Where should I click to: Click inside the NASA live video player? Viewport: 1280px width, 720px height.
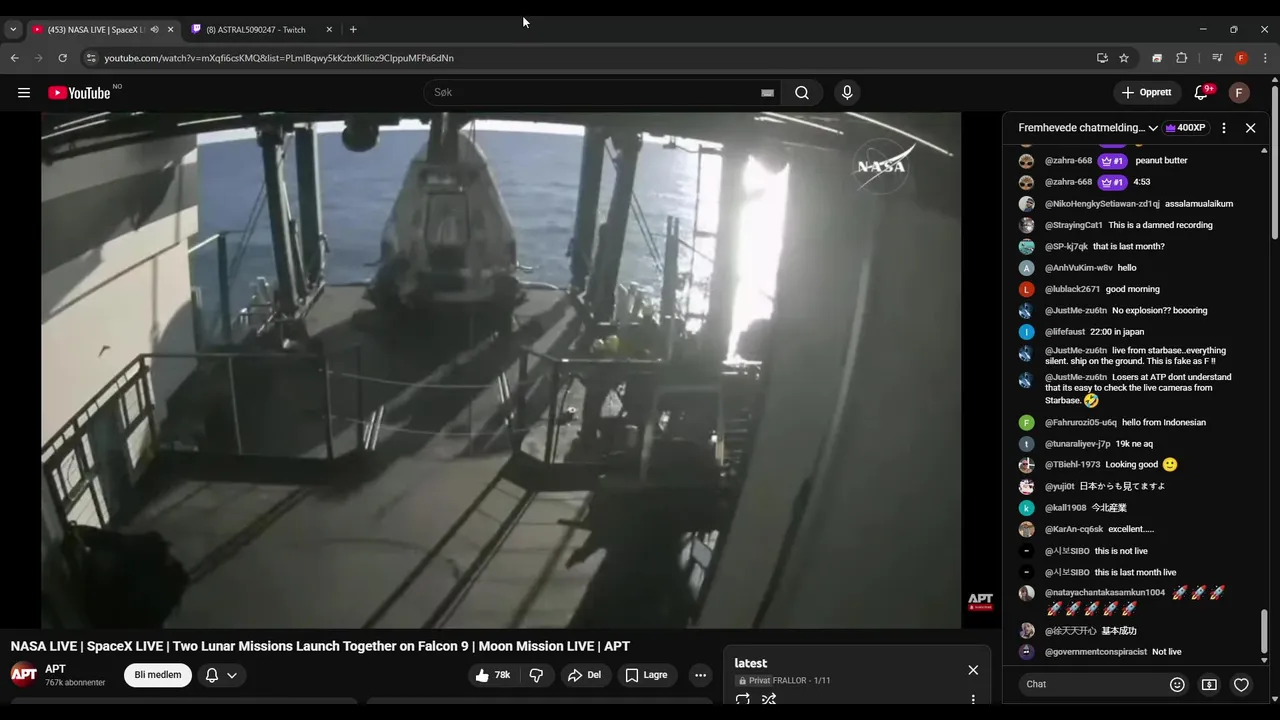[501, 370]
